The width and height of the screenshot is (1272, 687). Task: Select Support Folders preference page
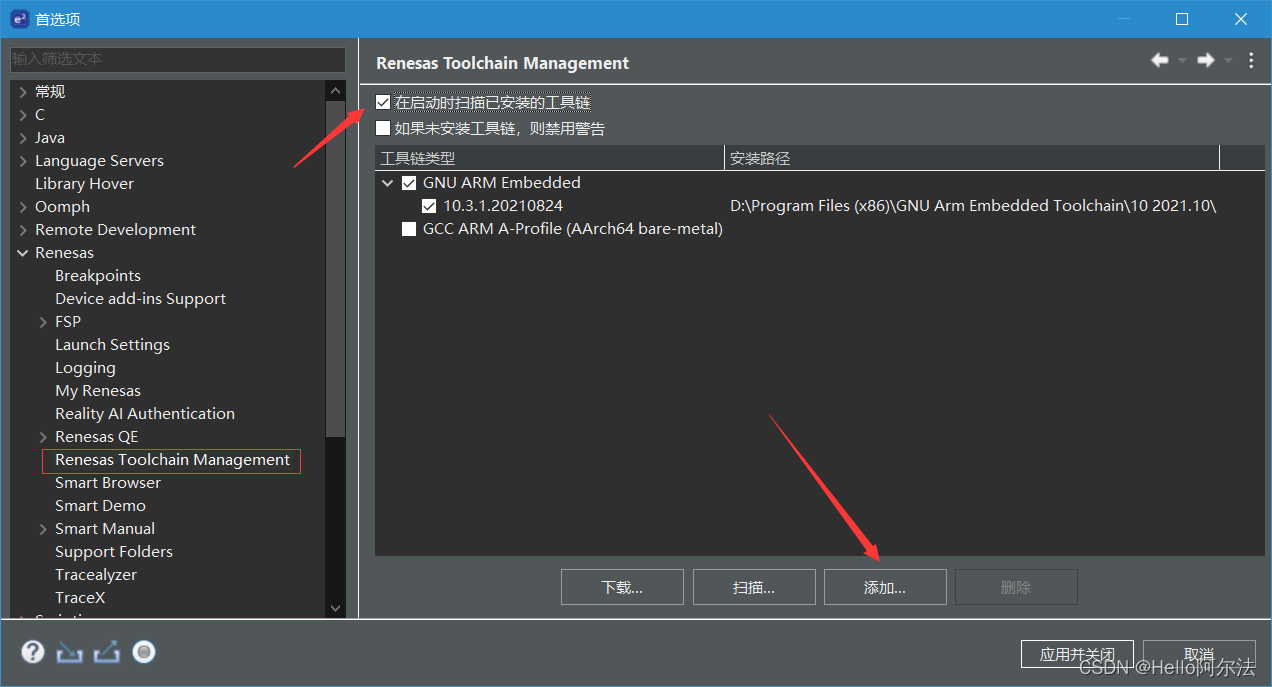coord(114,552)
